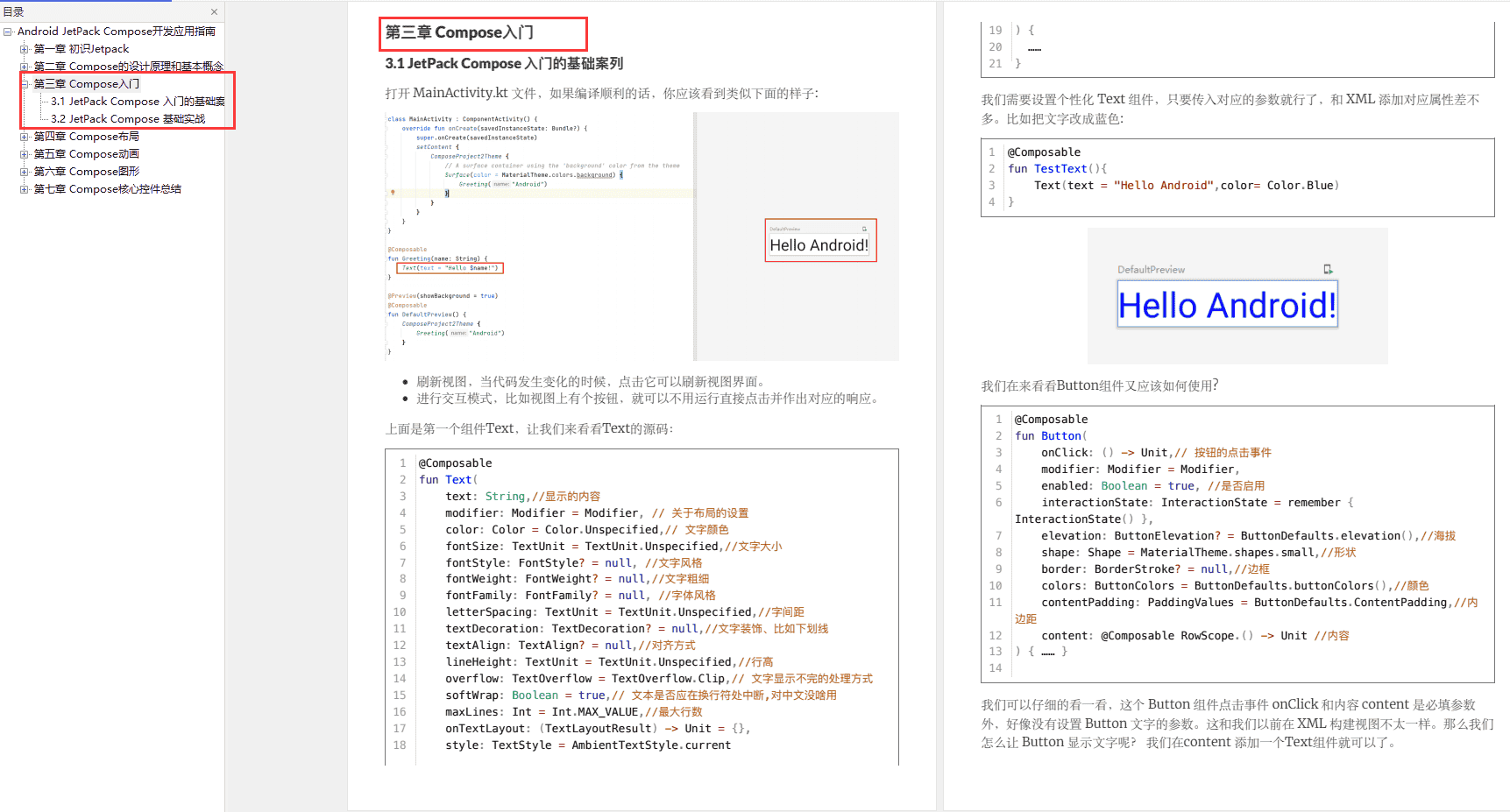Select 第三章 Compose入门 in the contents tree
This screenshot has width=1510, height=812.
click(86, 83)
